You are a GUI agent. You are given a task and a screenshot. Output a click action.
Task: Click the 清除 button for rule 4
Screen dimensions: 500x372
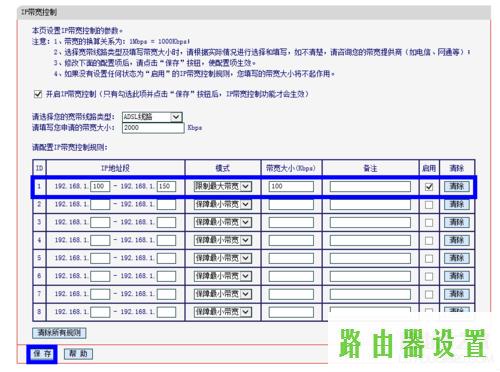[x=457, y=240]
